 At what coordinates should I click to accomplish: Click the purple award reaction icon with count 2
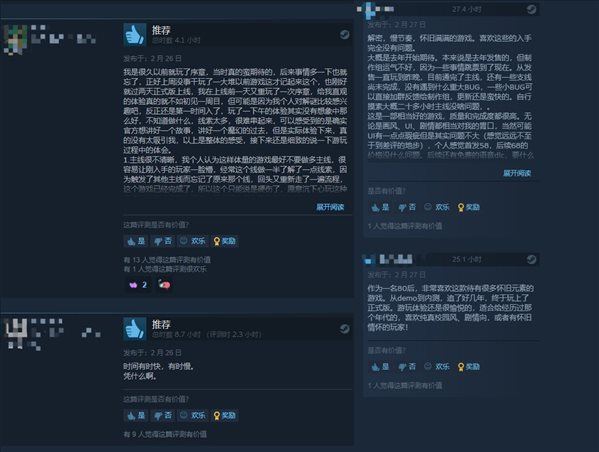coord(138,285)
